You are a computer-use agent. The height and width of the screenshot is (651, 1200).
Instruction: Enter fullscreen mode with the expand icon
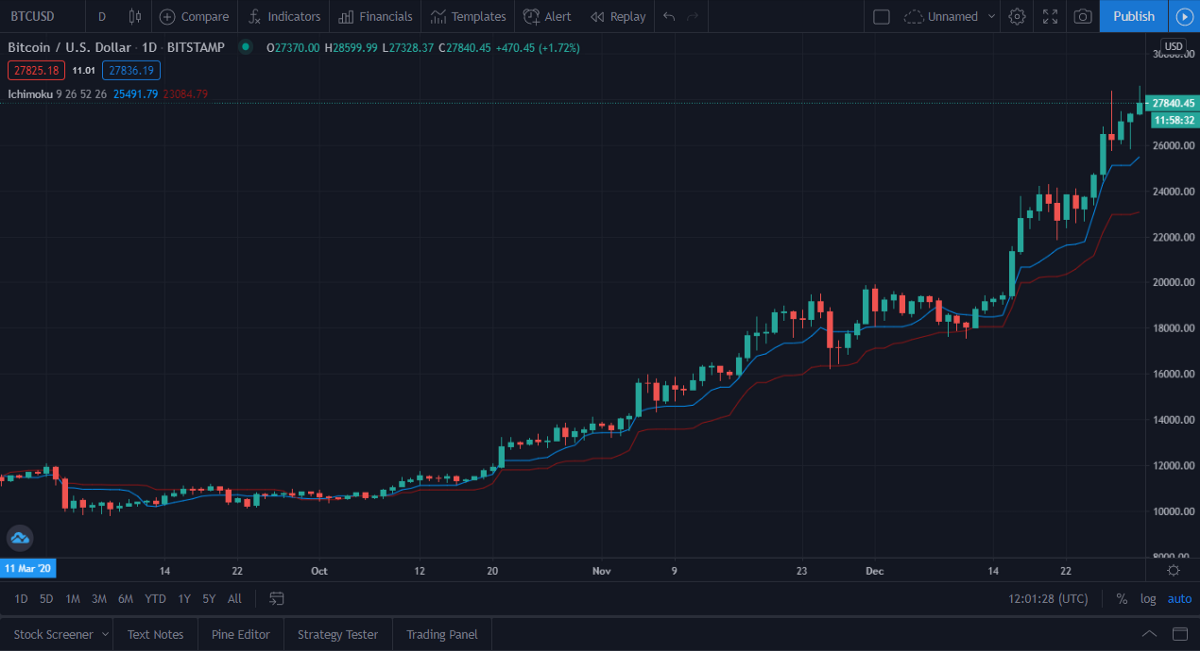coord(1050,16)
